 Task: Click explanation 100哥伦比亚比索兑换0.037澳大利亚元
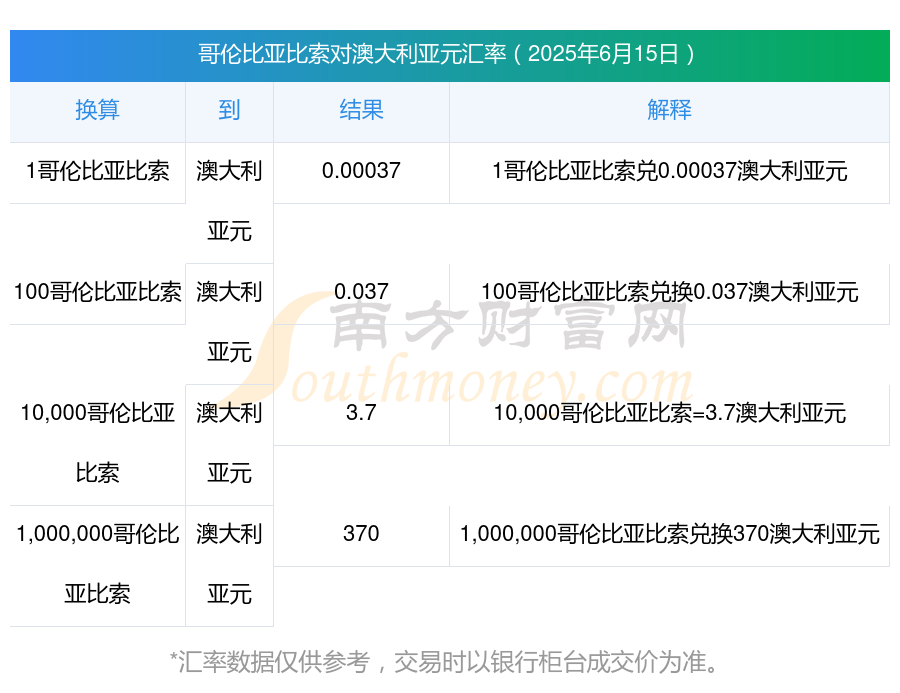point(669,292)
